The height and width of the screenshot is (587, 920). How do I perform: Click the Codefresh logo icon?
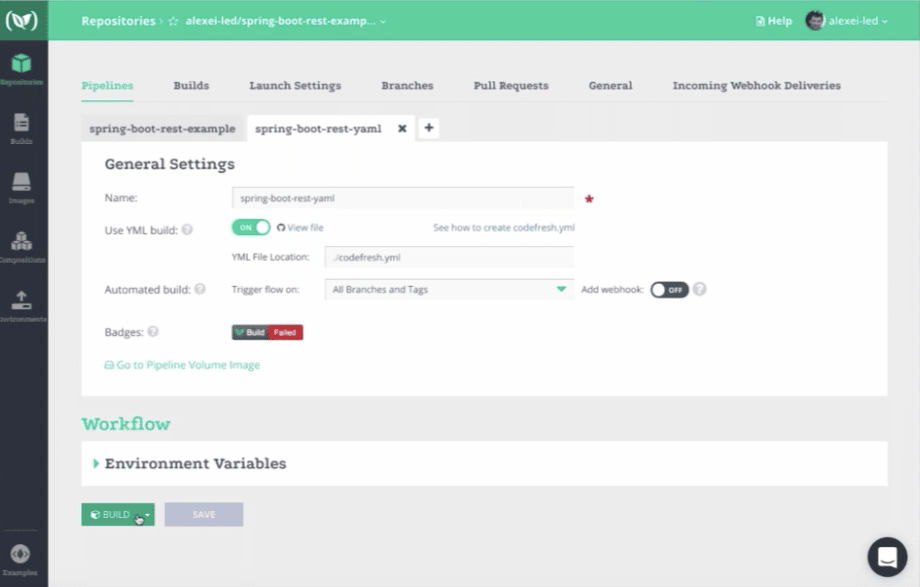(22, 20)
